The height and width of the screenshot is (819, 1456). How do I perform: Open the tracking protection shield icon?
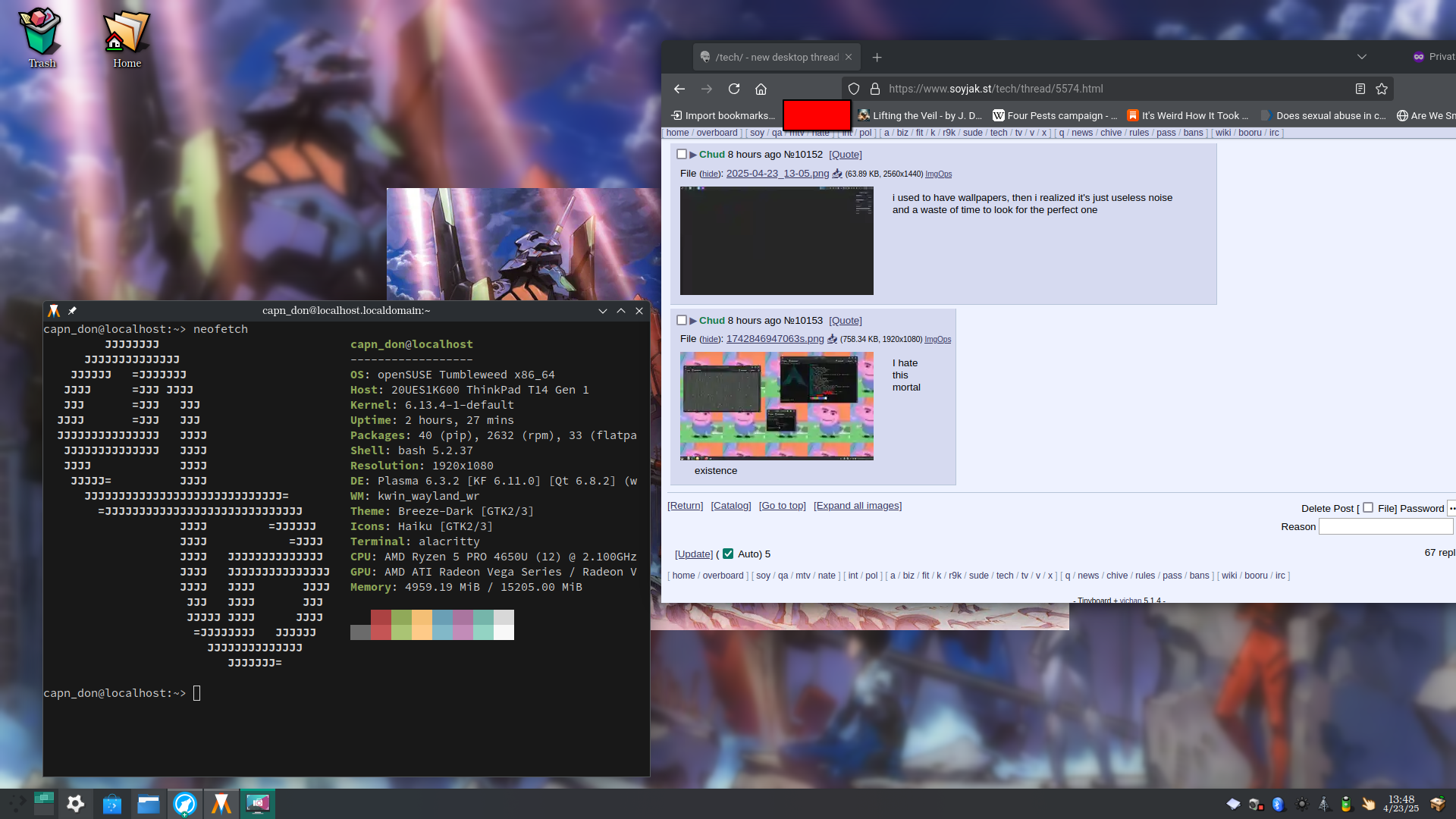pyautogui.click(x=854, y=89)
